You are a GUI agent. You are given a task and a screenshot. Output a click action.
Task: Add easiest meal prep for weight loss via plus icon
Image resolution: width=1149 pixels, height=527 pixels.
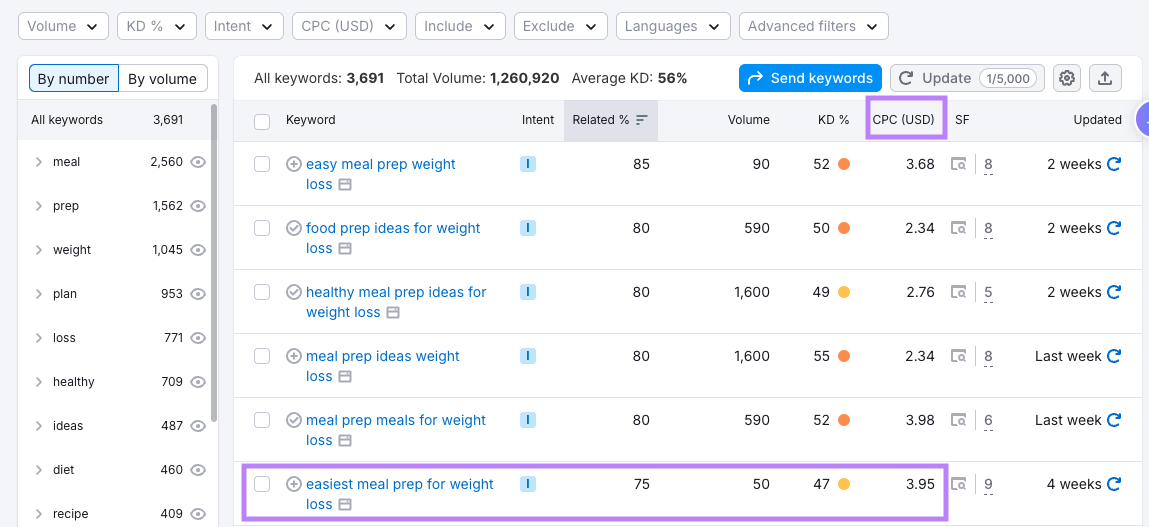pos(294,484)
